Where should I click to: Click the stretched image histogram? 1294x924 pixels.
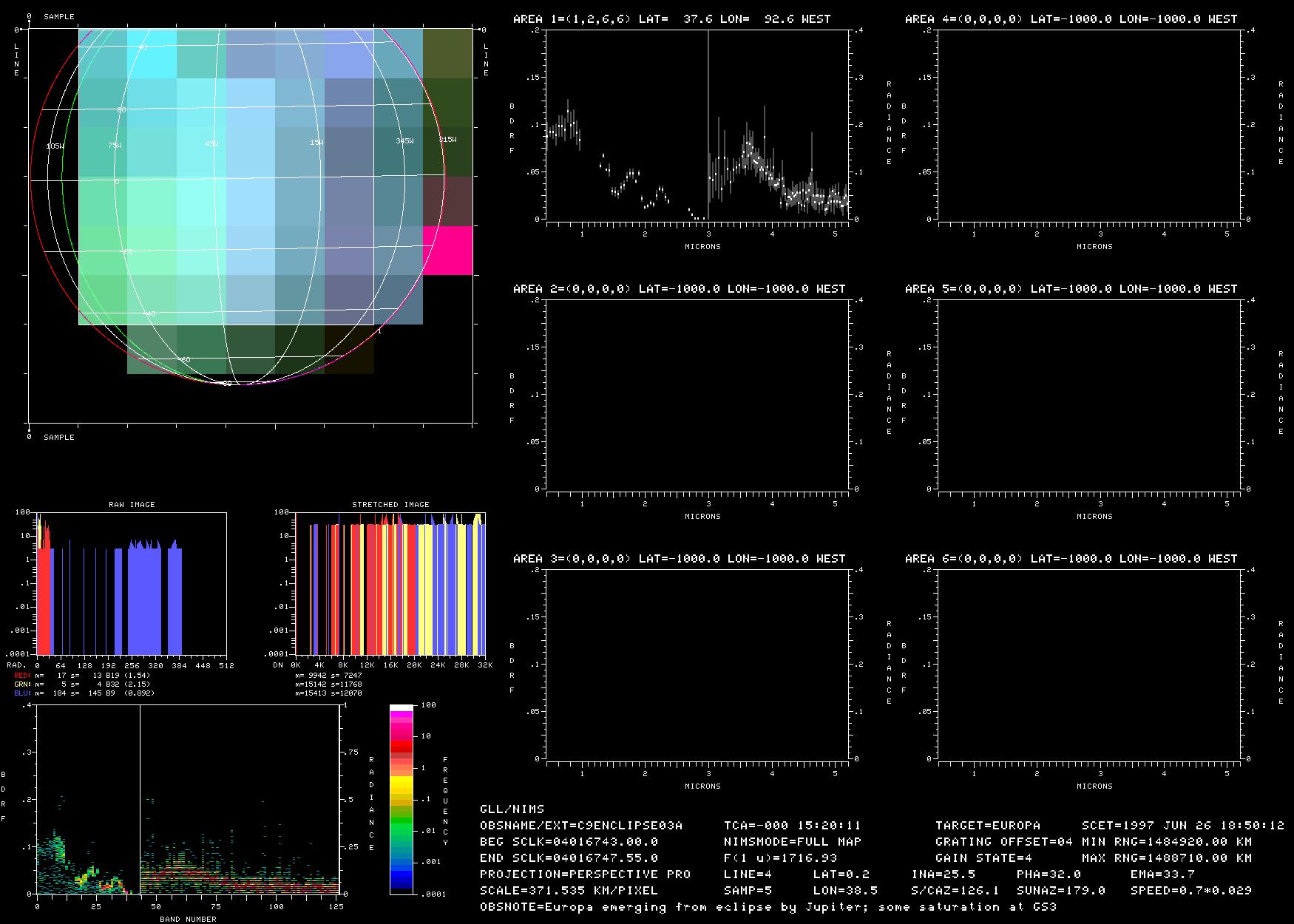point(390,584)
